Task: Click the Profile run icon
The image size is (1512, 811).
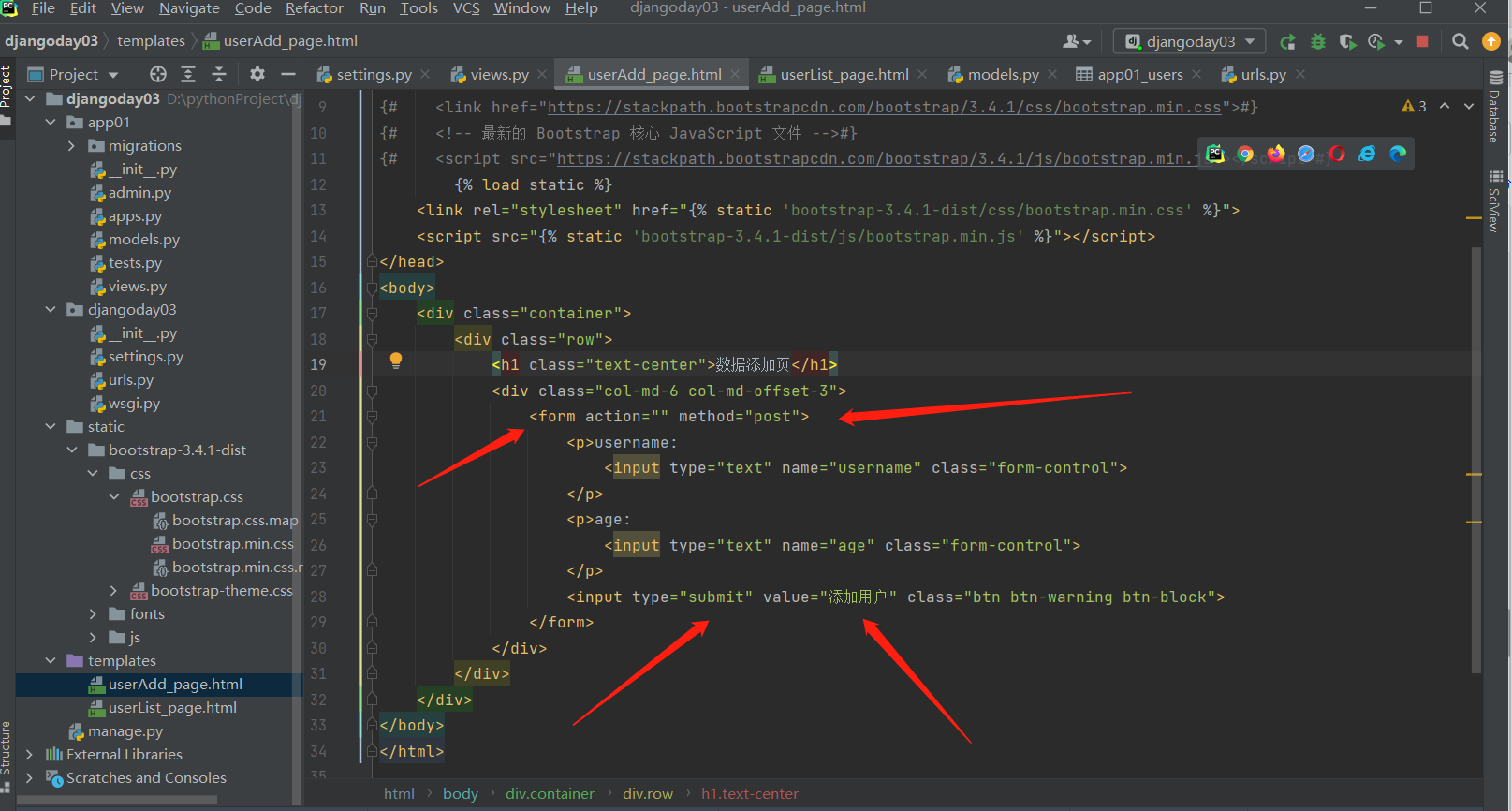Action: [1375, 41]
